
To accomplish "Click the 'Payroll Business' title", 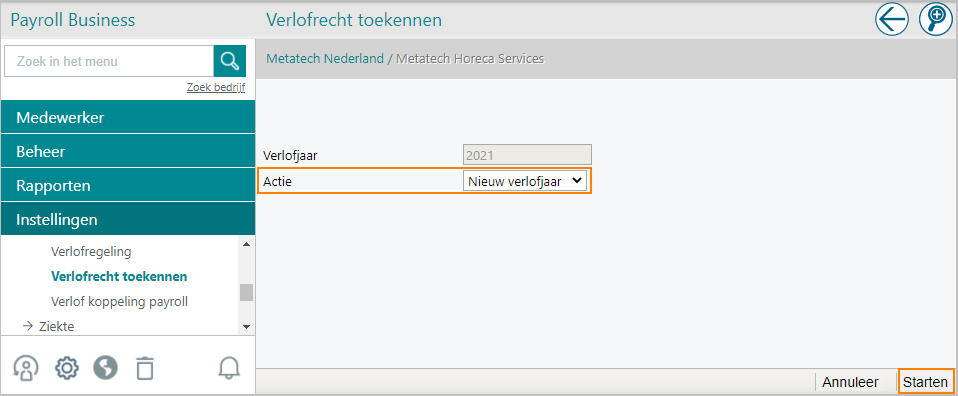I will tap(73, 20).
